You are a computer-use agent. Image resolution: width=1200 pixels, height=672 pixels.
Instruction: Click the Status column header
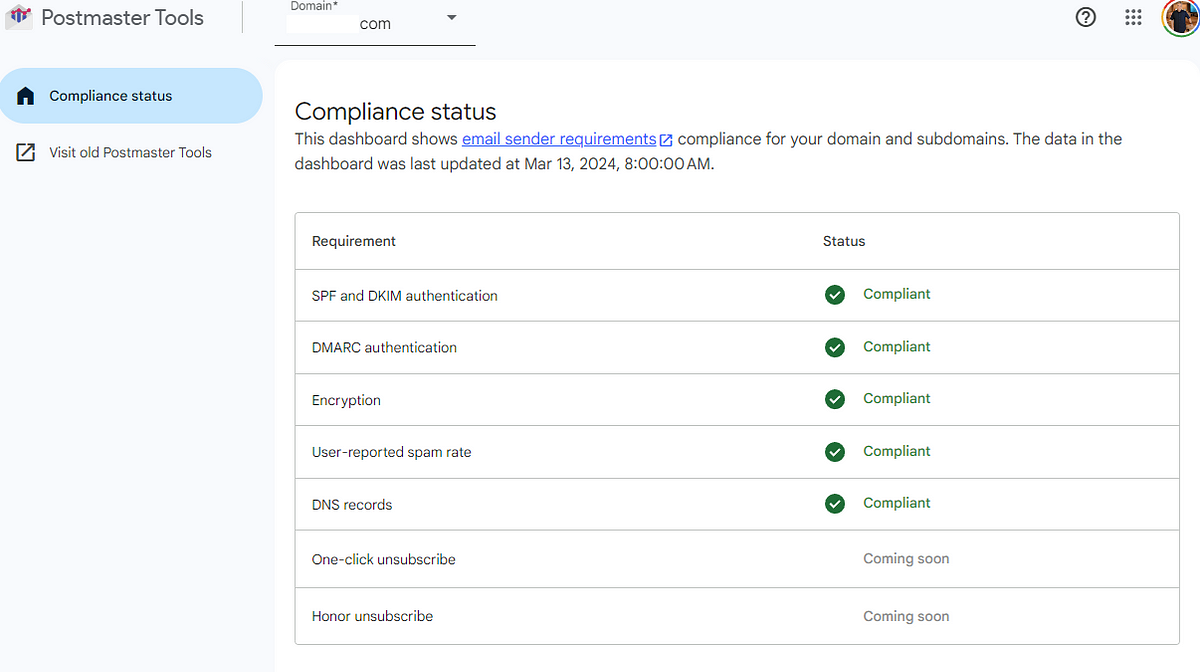click(844, 241)
